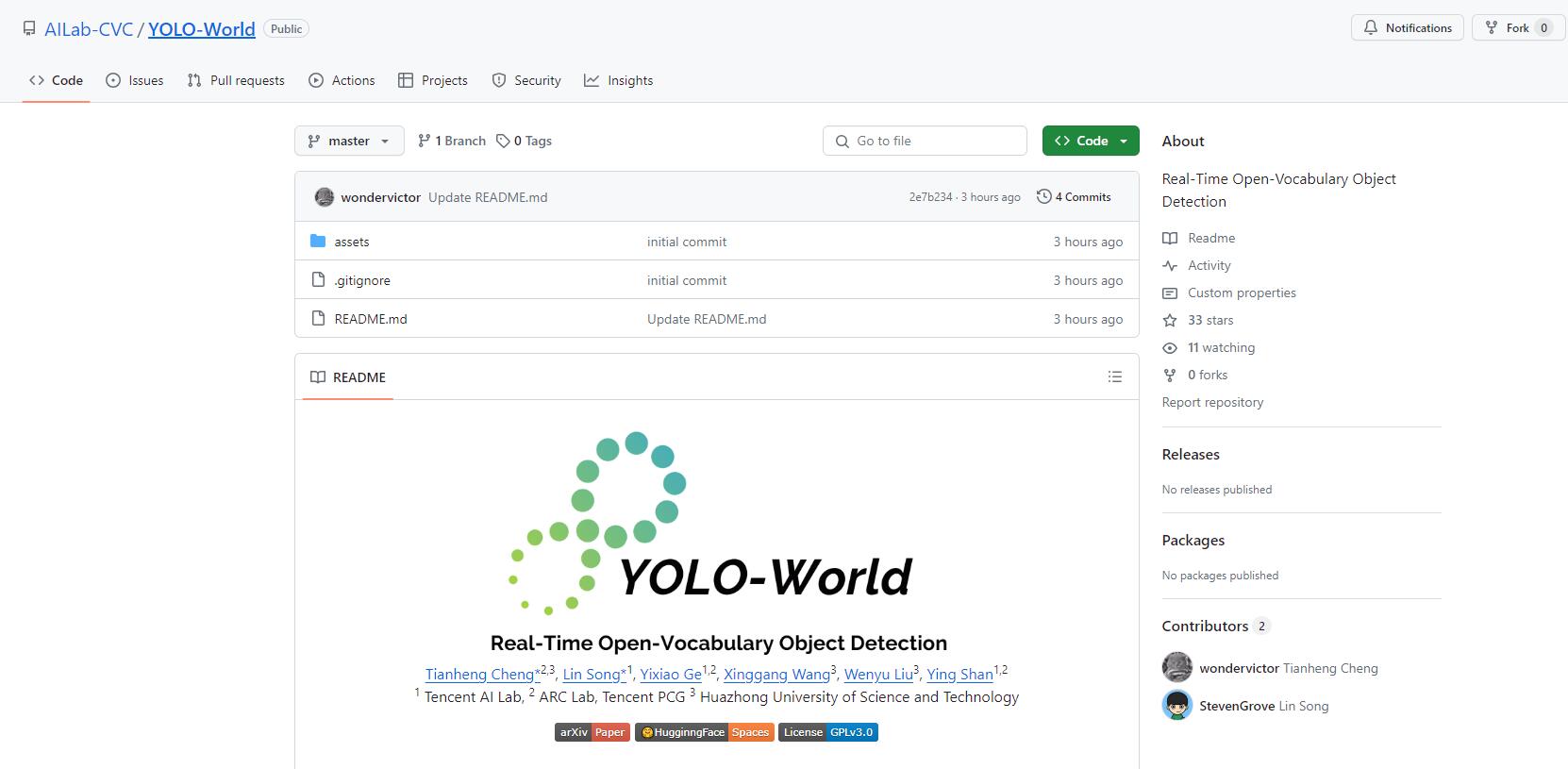
Task: Open Wenyu Liu author link
Action: point(878,674)
